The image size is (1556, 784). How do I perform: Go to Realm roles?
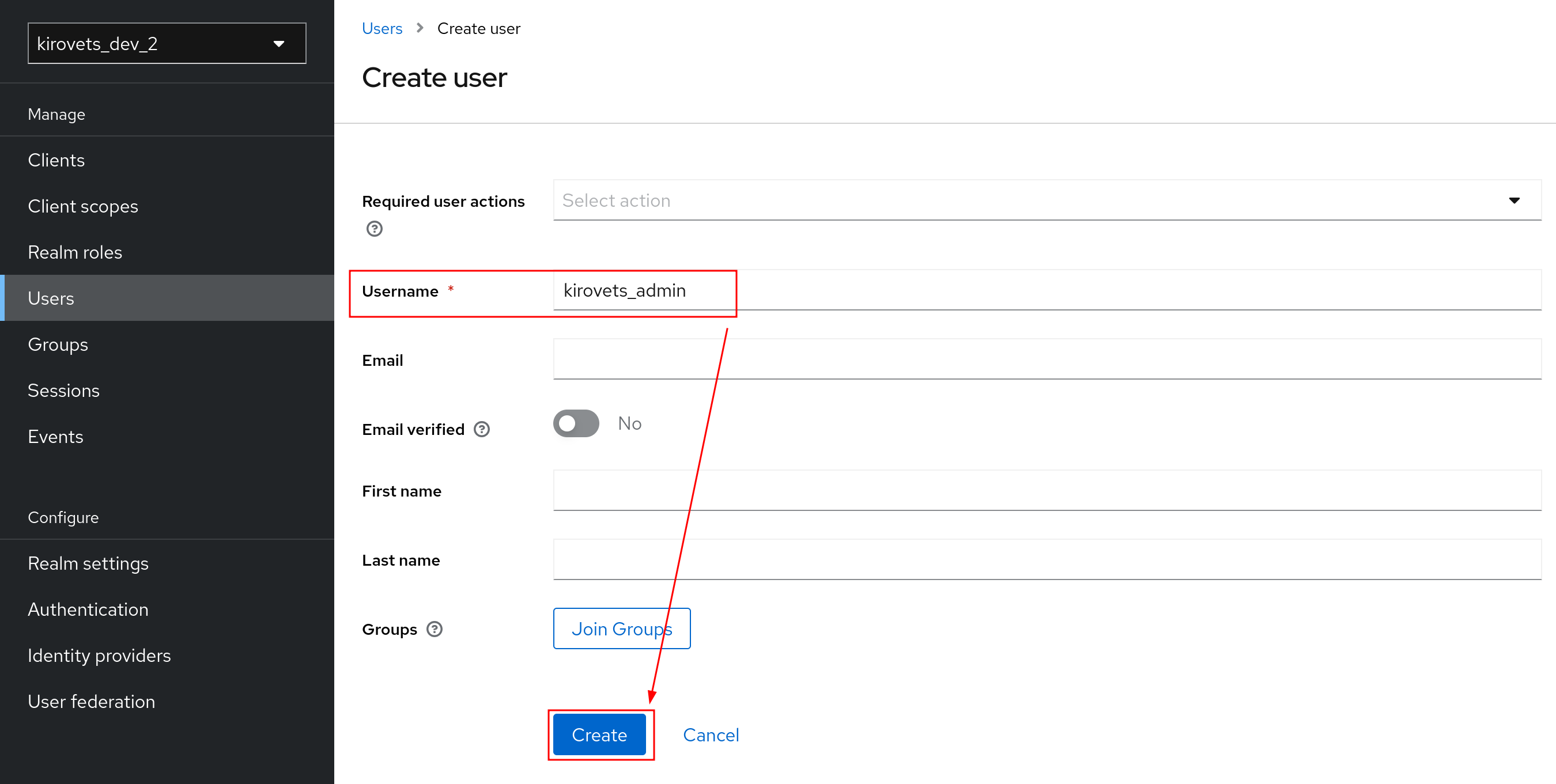(x=75, y=252)
